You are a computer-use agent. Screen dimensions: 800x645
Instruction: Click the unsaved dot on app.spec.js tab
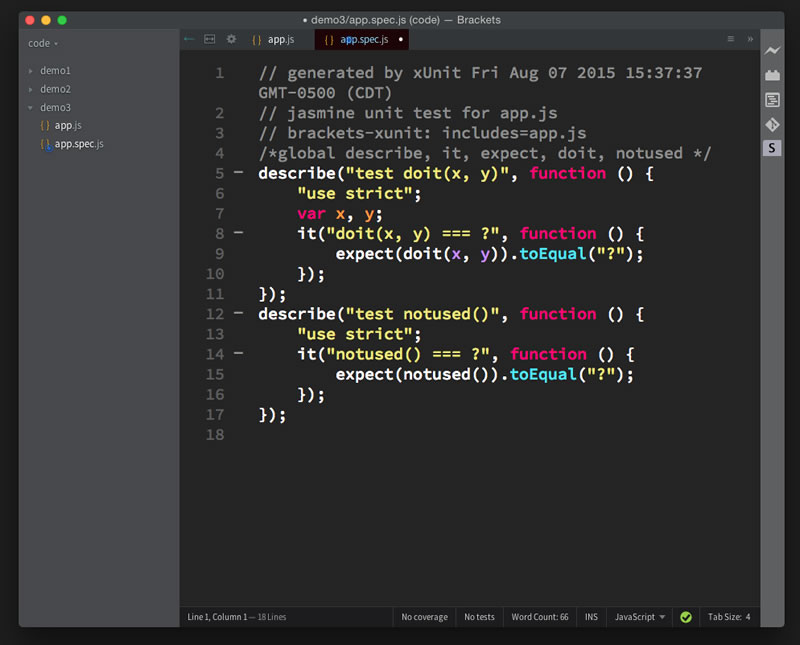pos(401,39)
